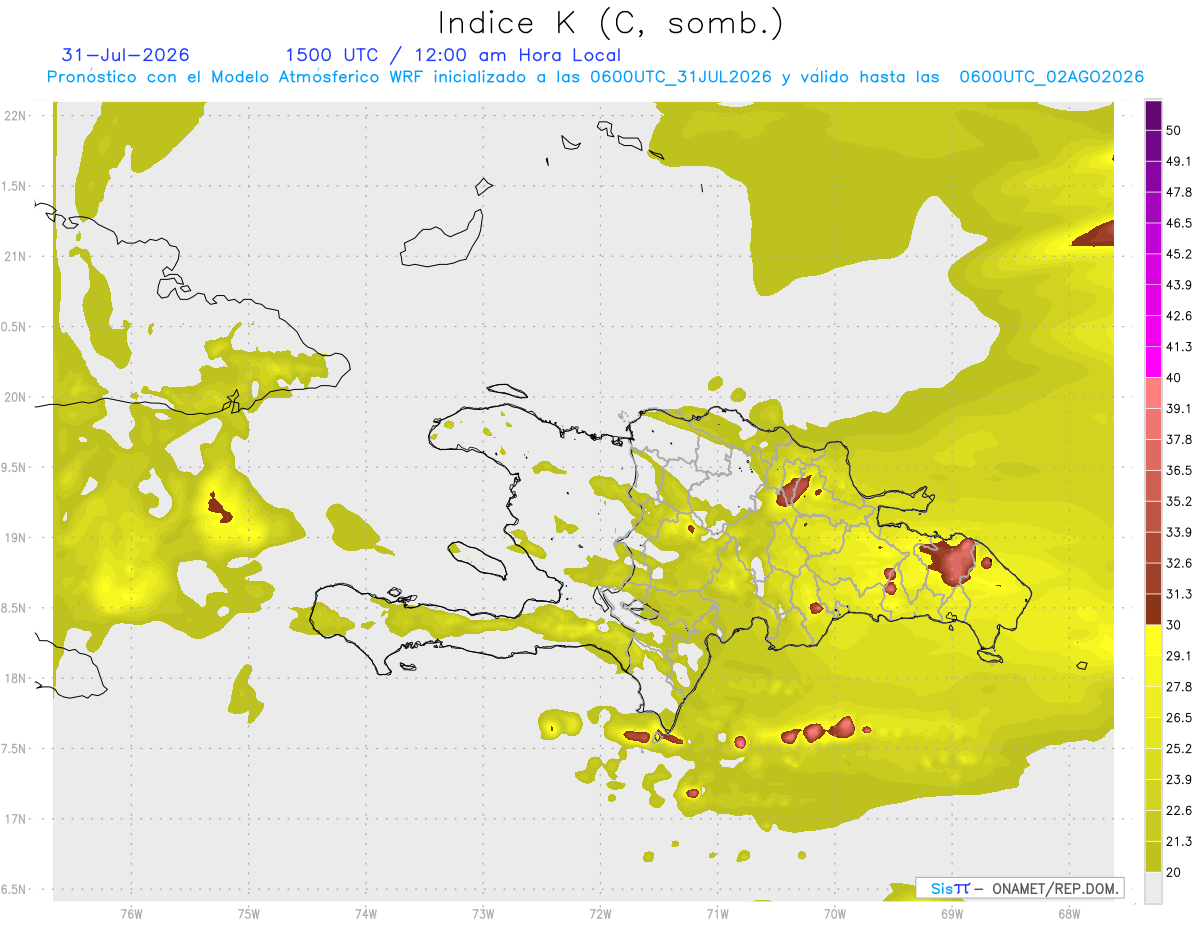1200x927 pixels.
Task: Click the "22.6" colorbar label
Action: [1179, 811]
